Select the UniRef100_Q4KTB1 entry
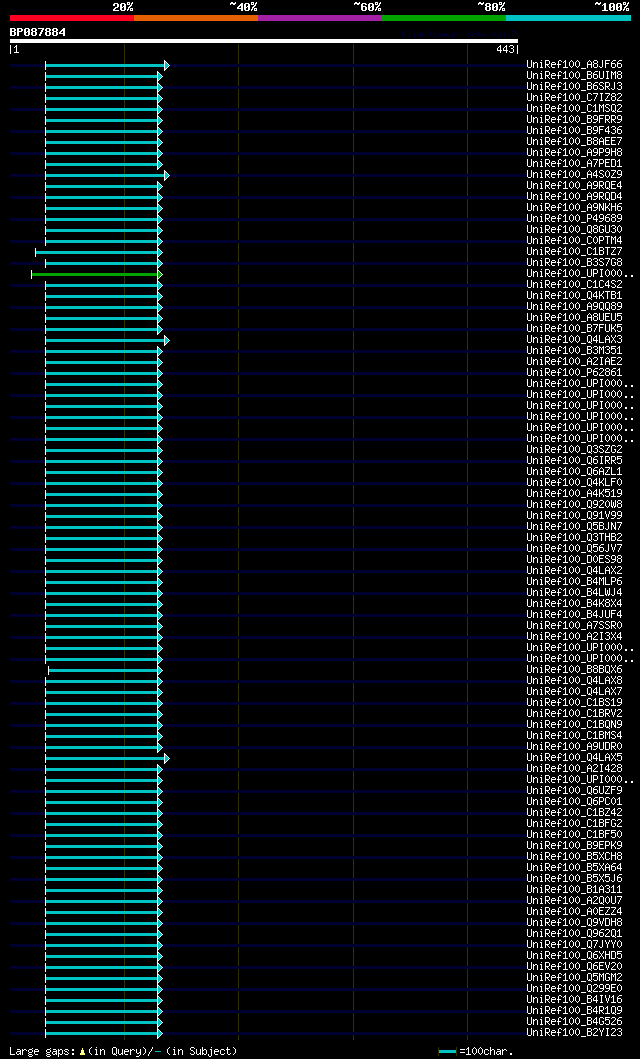640x1059 pixels. click(575, 296)
